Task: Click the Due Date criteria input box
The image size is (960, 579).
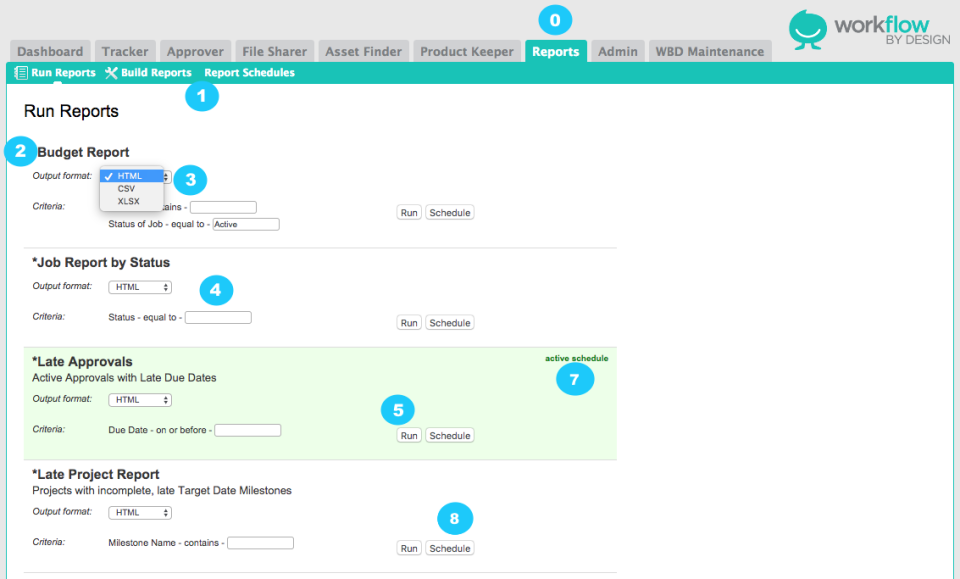Action: pos(247,430)
